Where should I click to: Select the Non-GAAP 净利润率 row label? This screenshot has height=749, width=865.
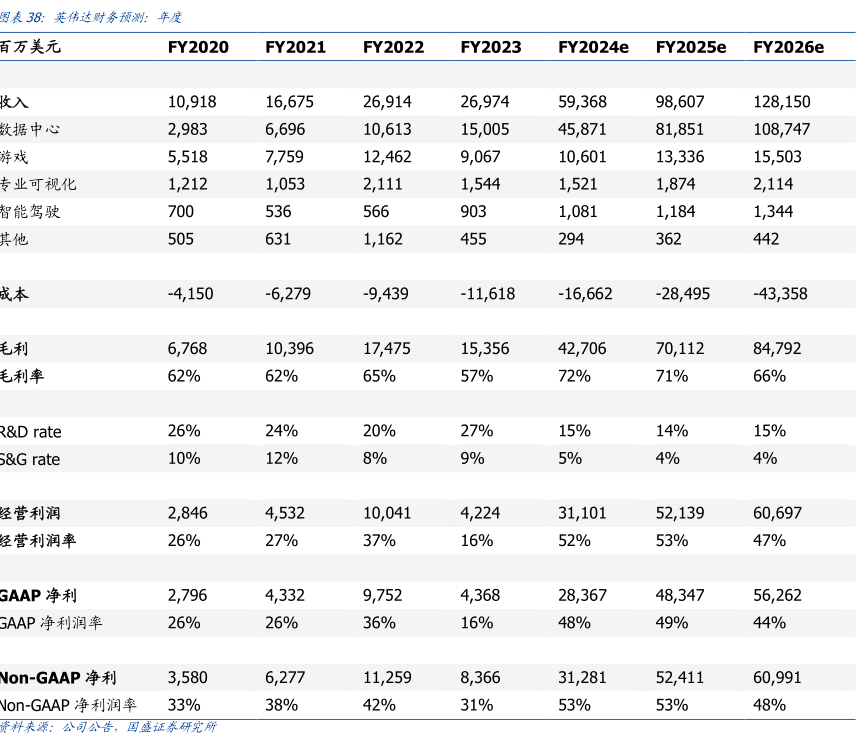click(x=69, y=705)
